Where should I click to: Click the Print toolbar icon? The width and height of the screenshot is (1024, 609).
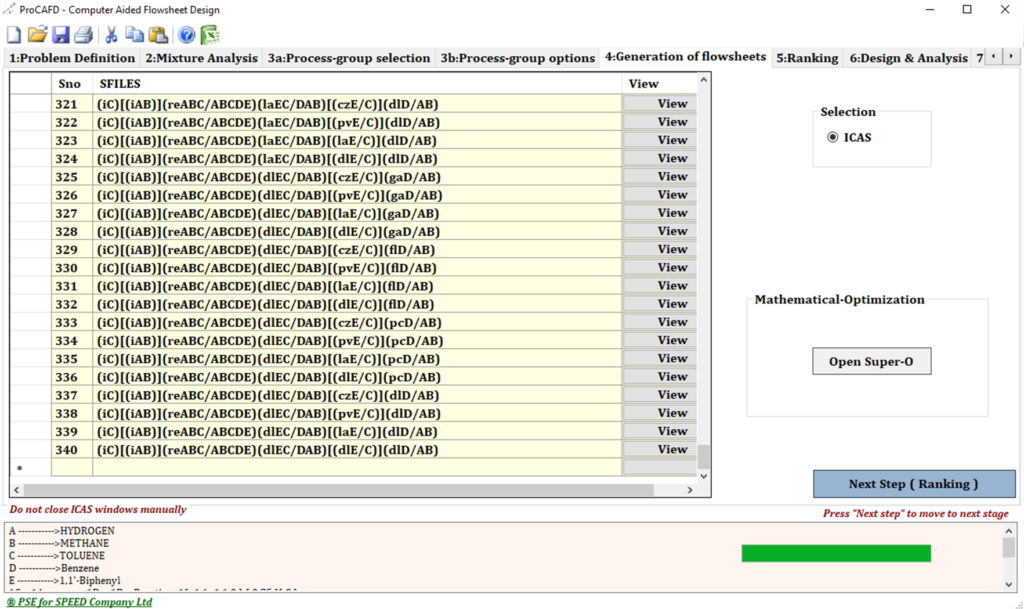point(84,35)
